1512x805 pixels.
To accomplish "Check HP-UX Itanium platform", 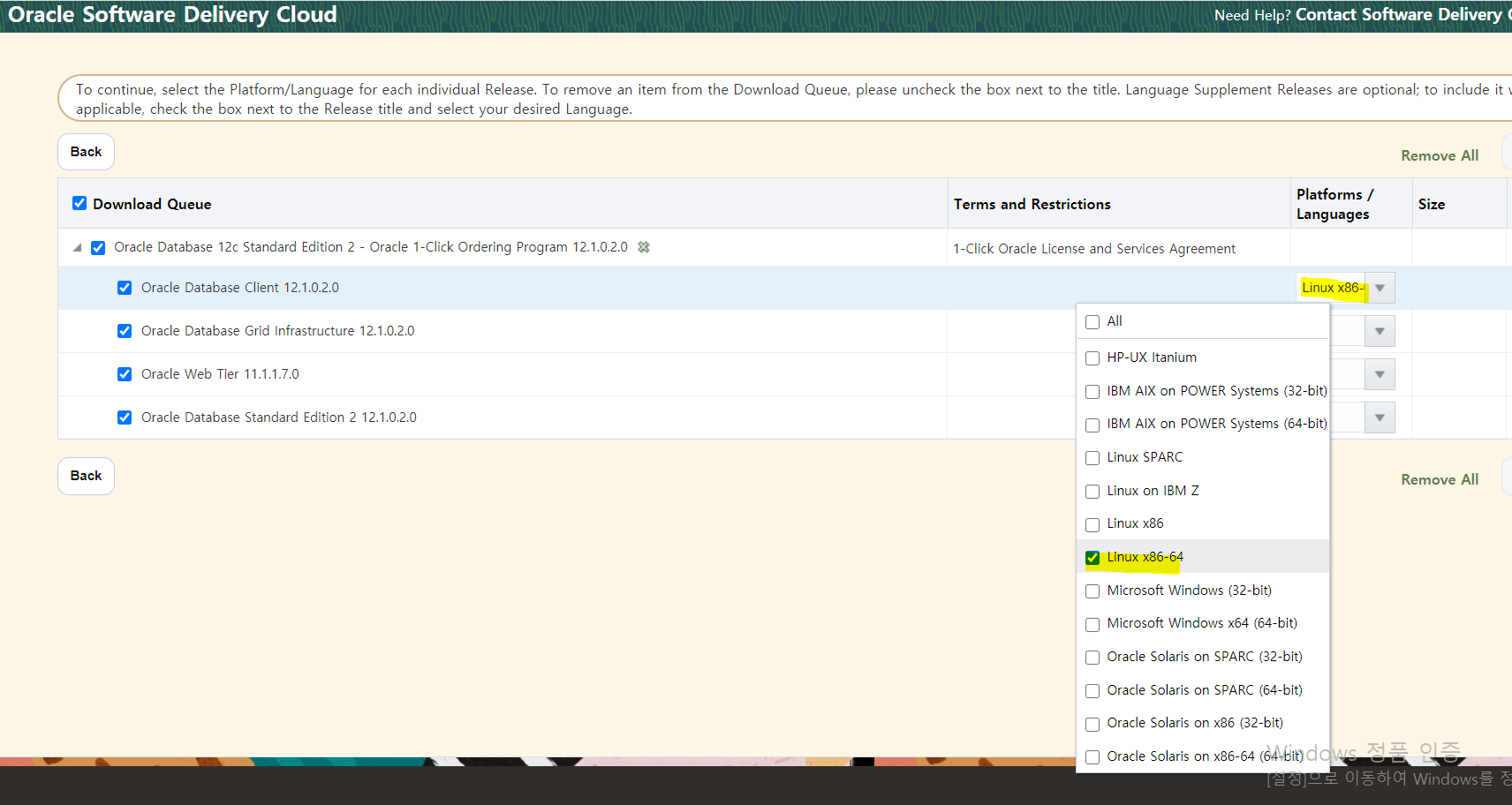I will pos(1092,358).
